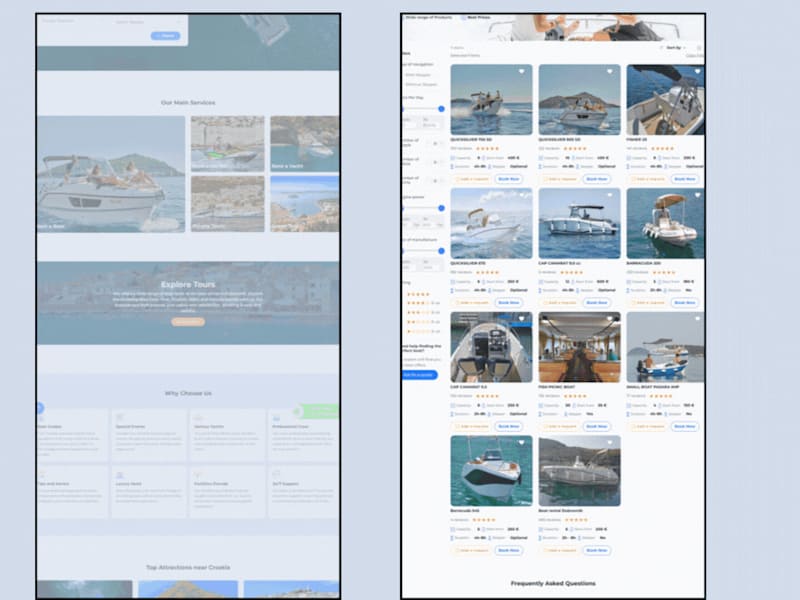Book Now the Fisher 20 boat
800x600 pixels.
(685, 179)
